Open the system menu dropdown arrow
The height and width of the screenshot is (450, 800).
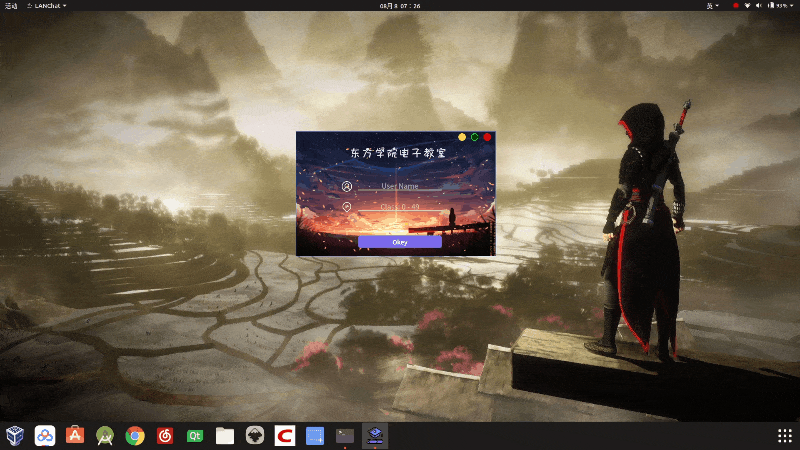[792, 6]
